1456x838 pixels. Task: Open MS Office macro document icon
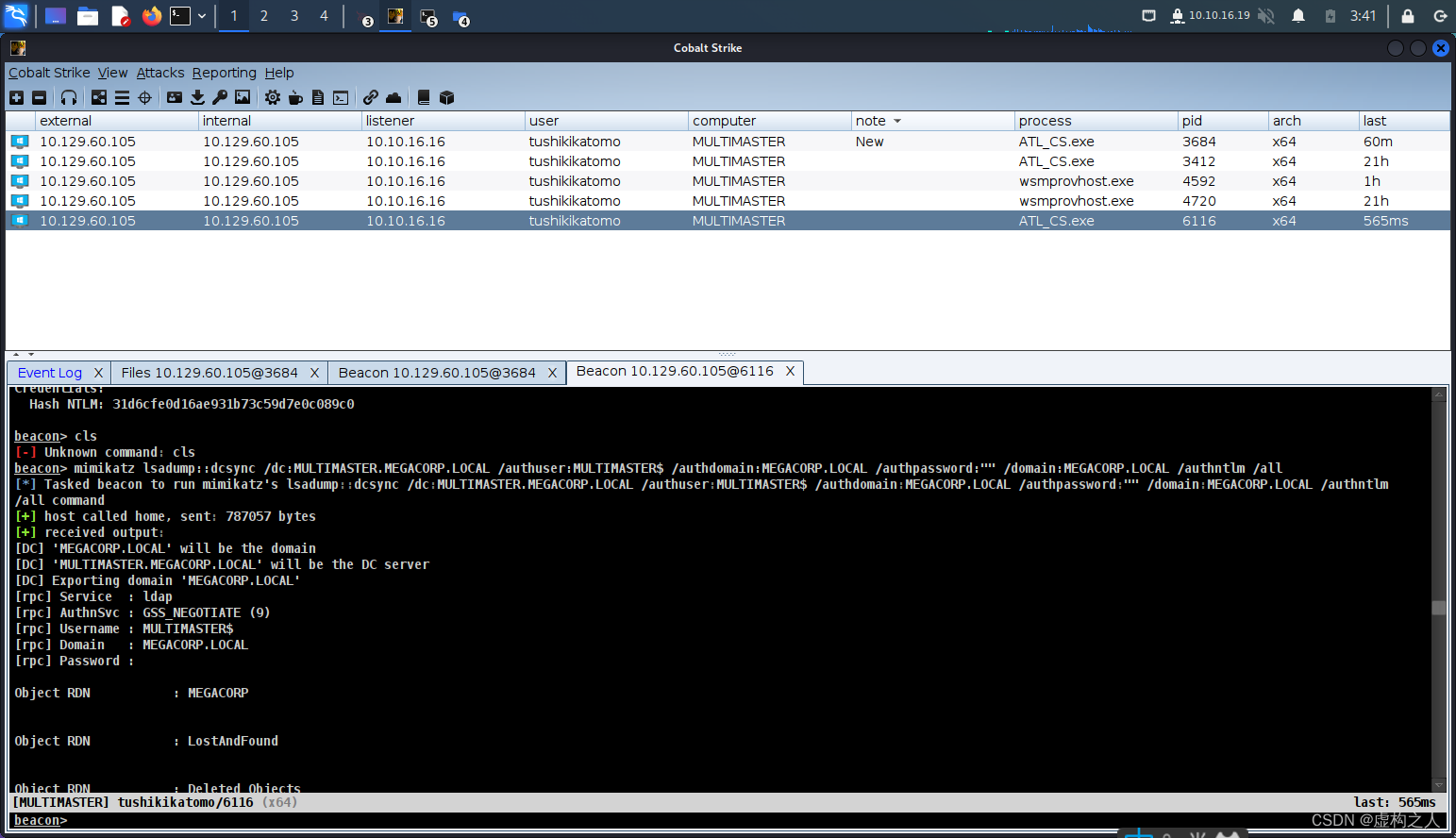tap(318, 97)
